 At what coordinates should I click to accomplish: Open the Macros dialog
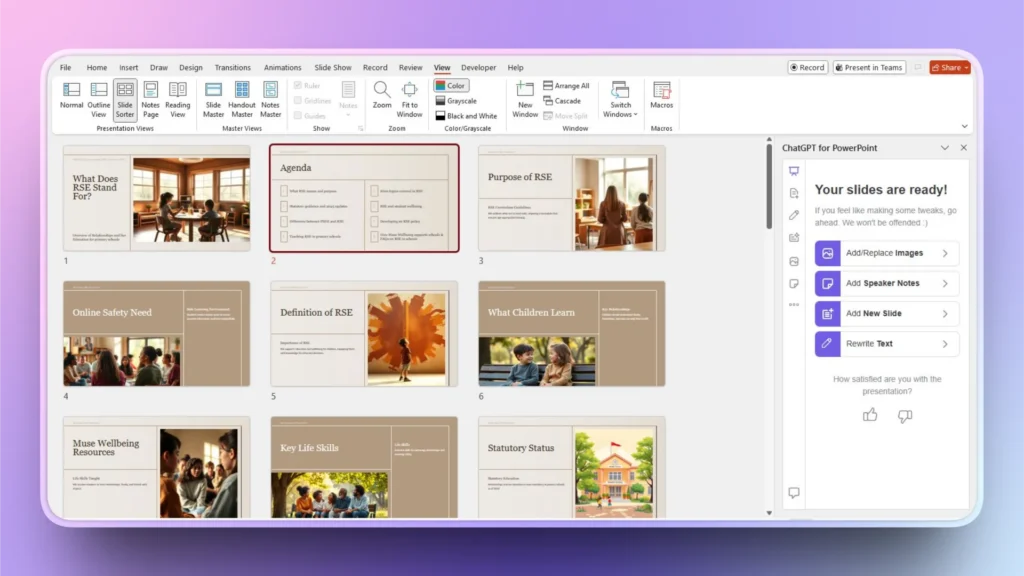click(x=661, y=100)
